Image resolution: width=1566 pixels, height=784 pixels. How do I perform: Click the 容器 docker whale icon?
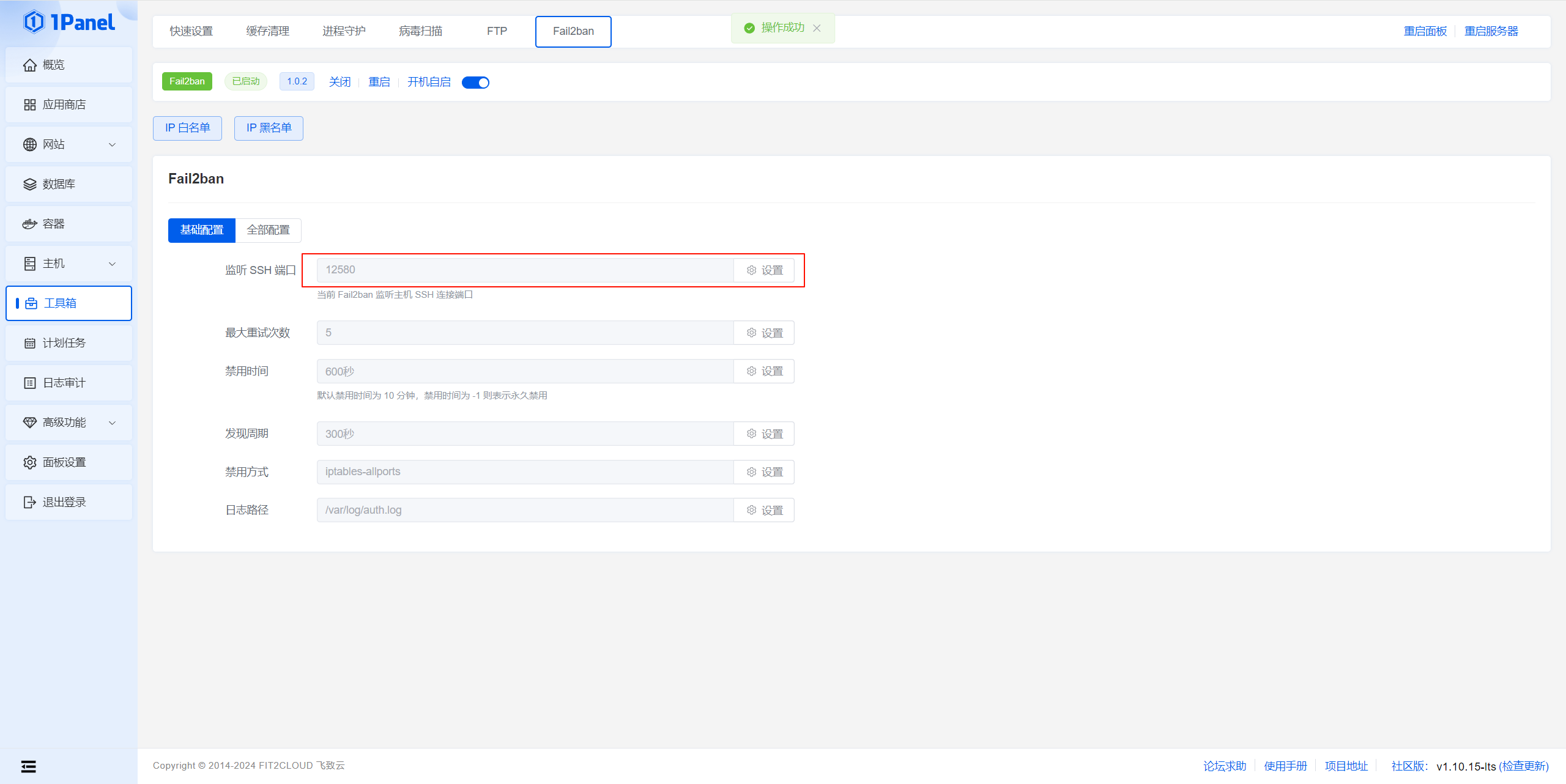(29, 224)
